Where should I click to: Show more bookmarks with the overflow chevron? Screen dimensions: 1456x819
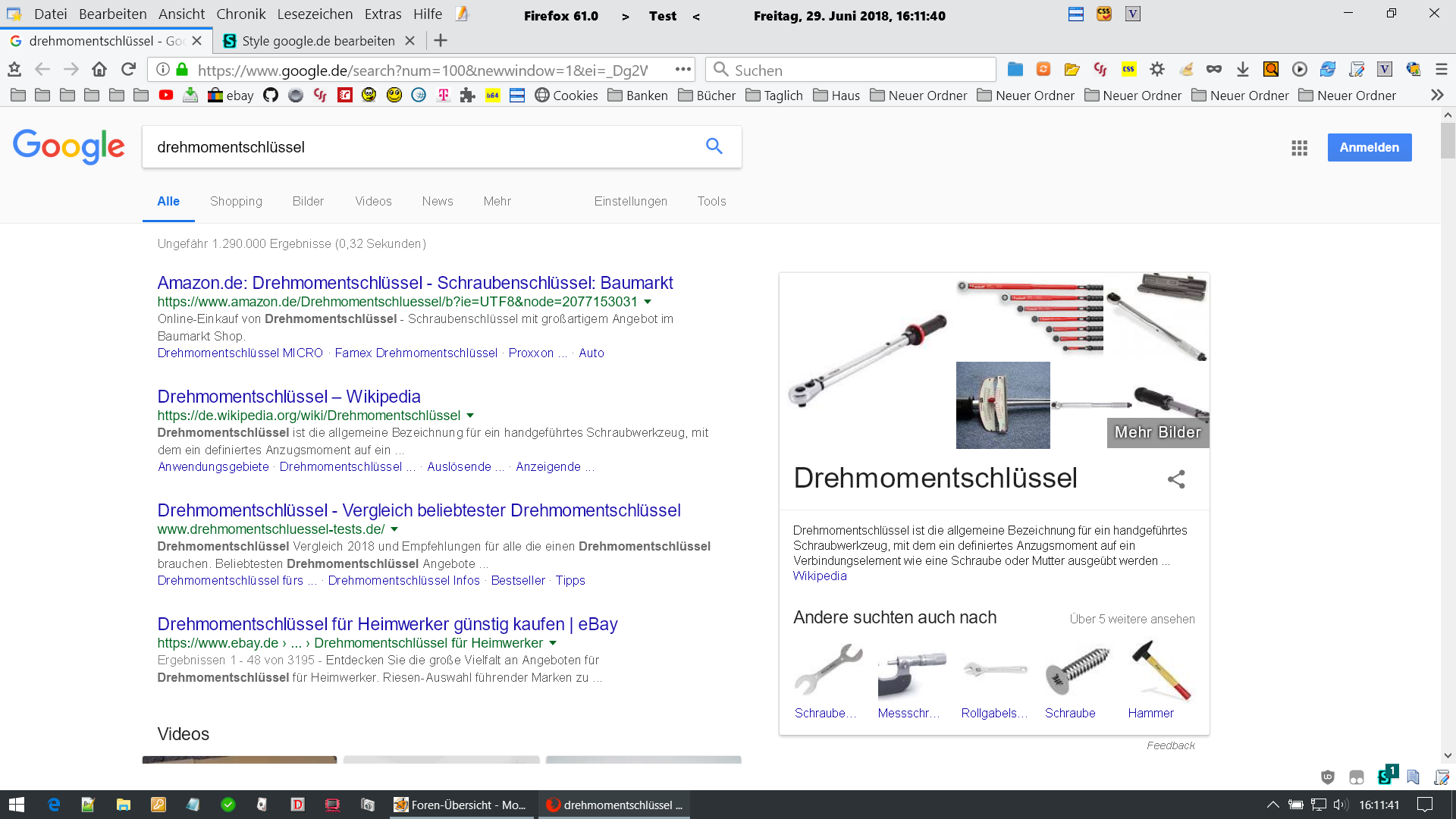1436,96
